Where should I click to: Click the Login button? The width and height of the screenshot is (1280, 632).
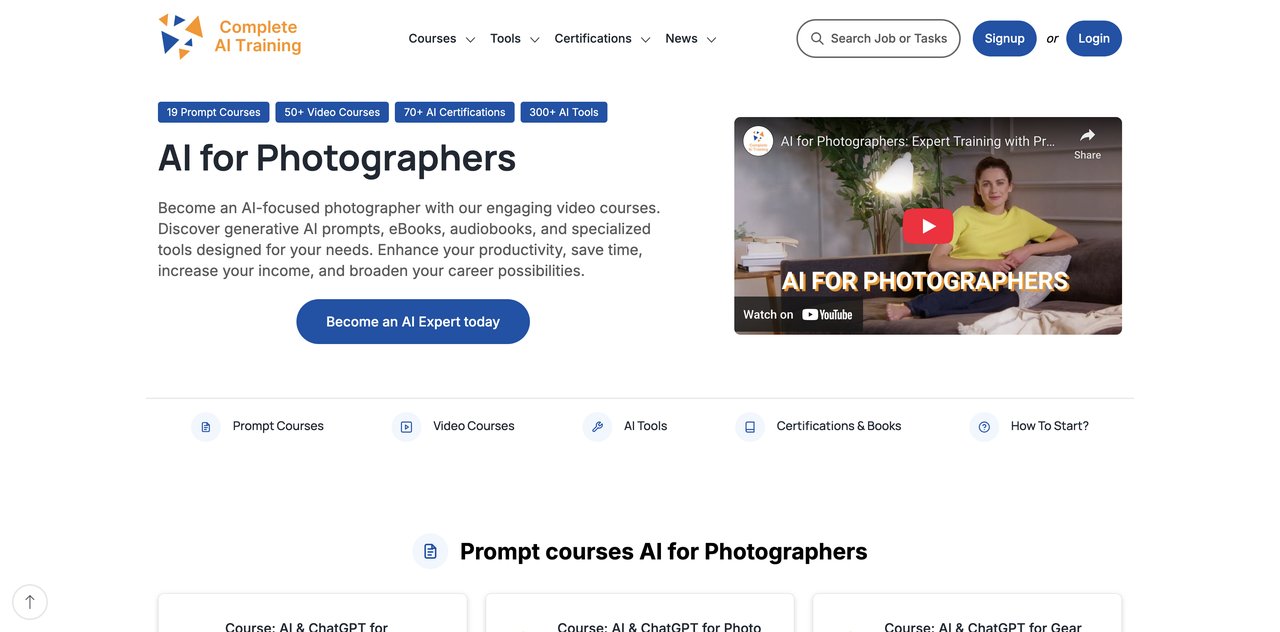[1093, 39]
